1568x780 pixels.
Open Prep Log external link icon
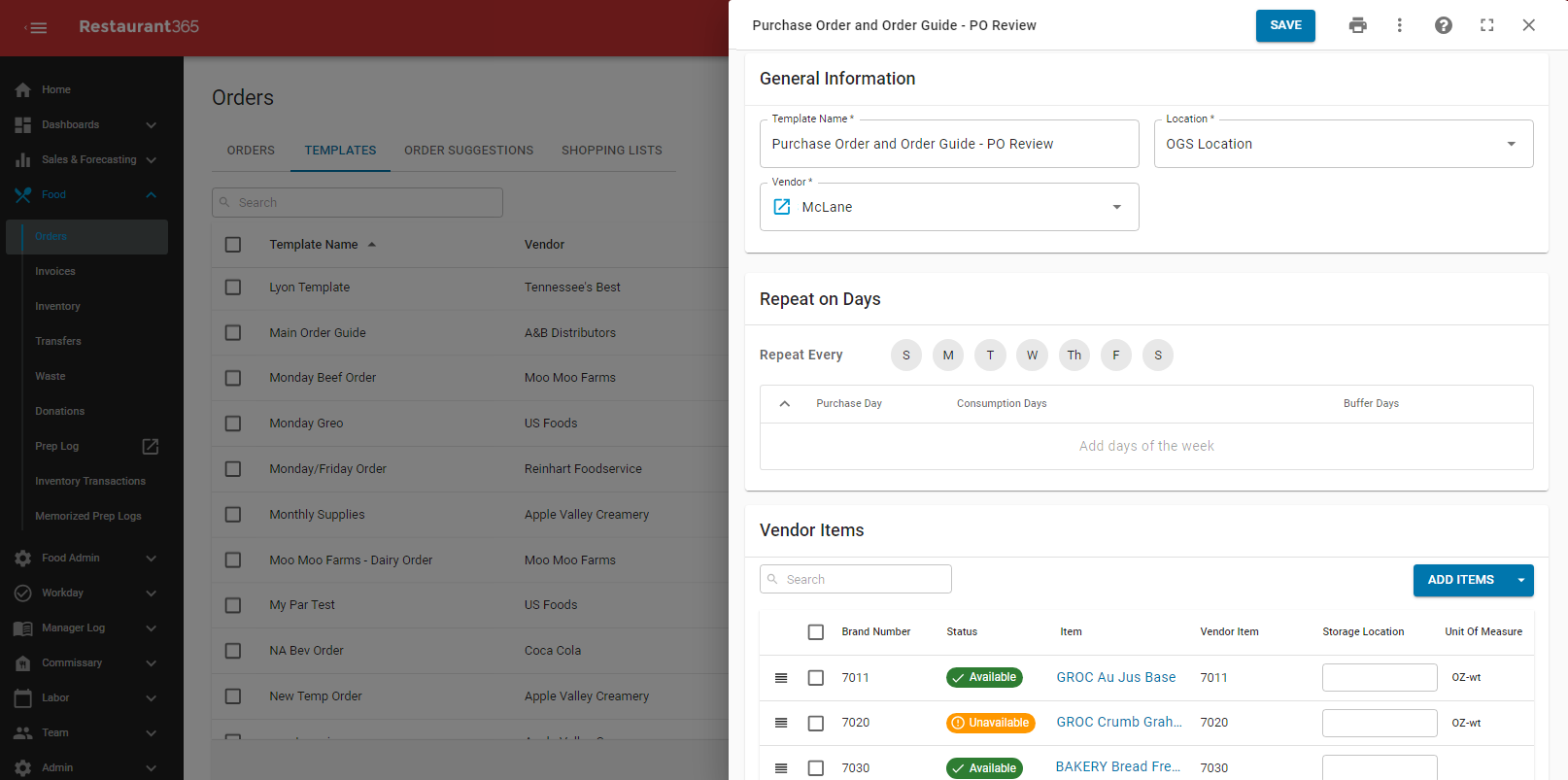click(151, 446)
